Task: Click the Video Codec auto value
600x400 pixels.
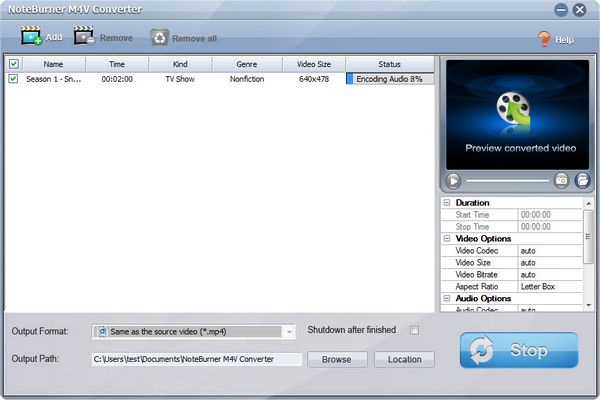Action: pos(528,251)
